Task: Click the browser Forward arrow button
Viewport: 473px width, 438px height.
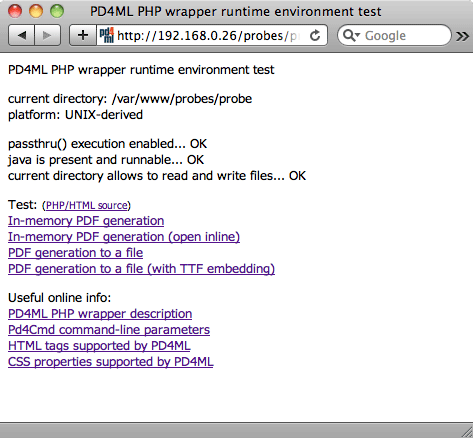Action: 47,35
